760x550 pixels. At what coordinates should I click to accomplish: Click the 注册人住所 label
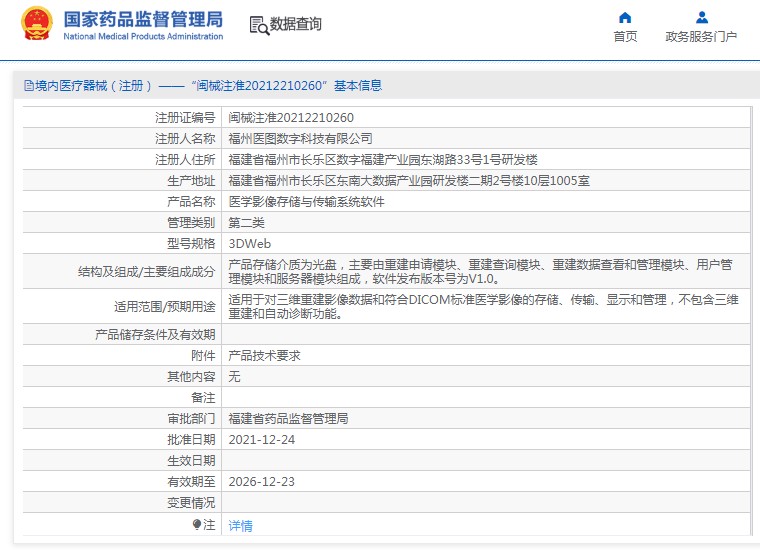[185, 159]
